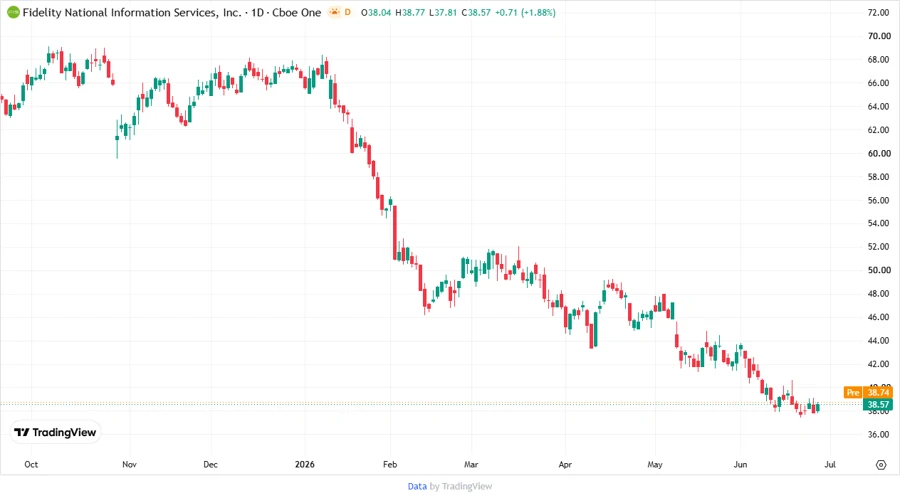Click the 66.00 price axis label
This screenshot has height=498, width=900.
click(x=879, y=83)
